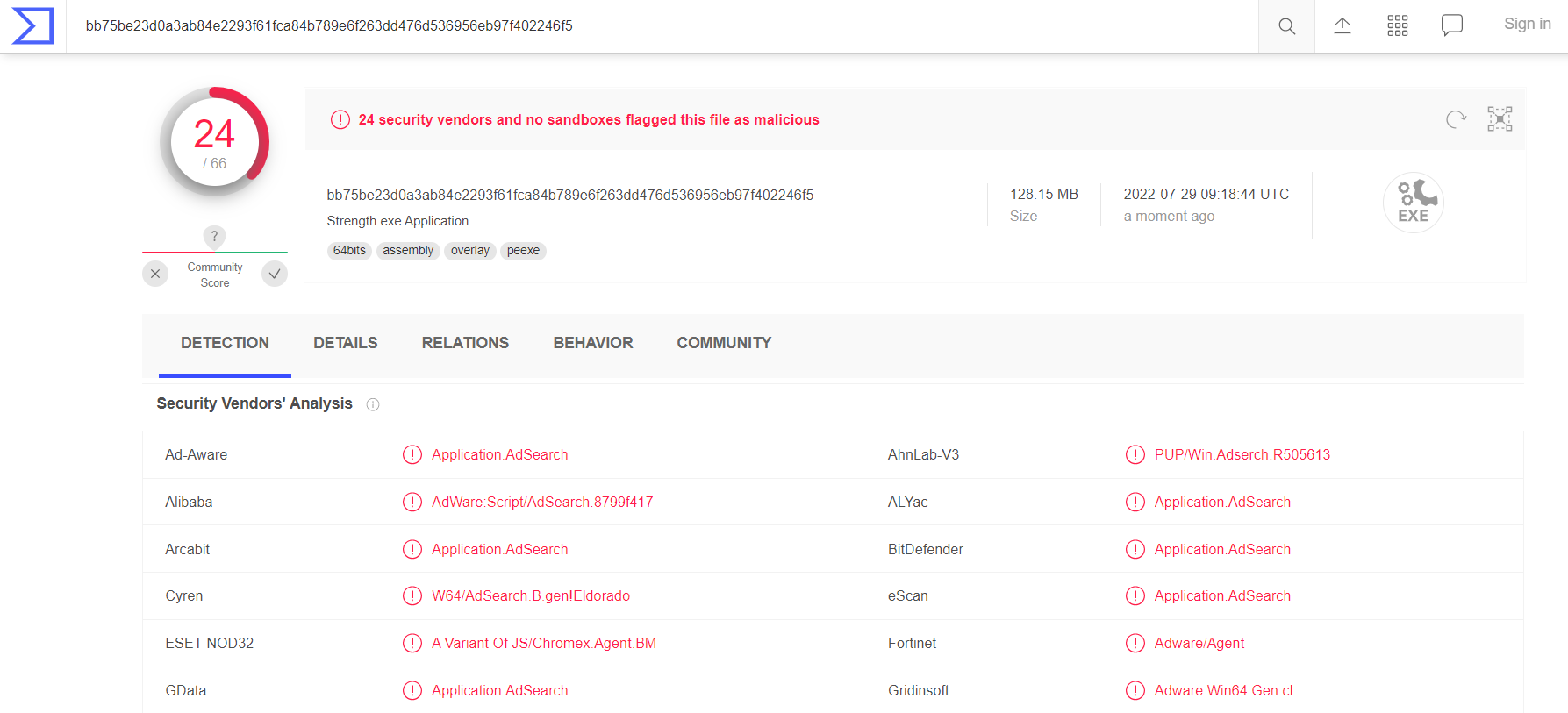The width and height of the screenshot is (1568, 713).
Task: Click the Security Vendors' Analysis info icon
Action: click(373, 404)
